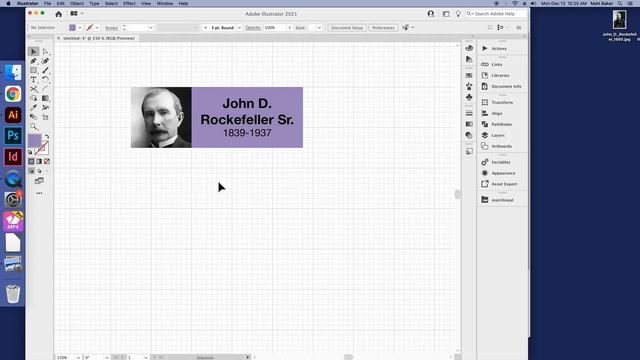Open the Pathfinder panel
640x360 pixels.
(x=502, y=124)
